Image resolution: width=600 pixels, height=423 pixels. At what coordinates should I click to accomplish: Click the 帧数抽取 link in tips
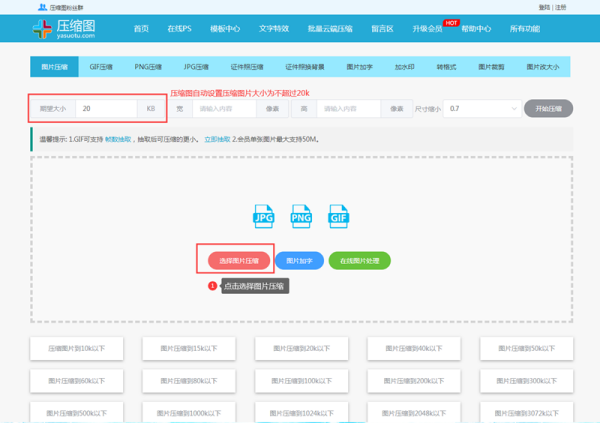[118, 139]
